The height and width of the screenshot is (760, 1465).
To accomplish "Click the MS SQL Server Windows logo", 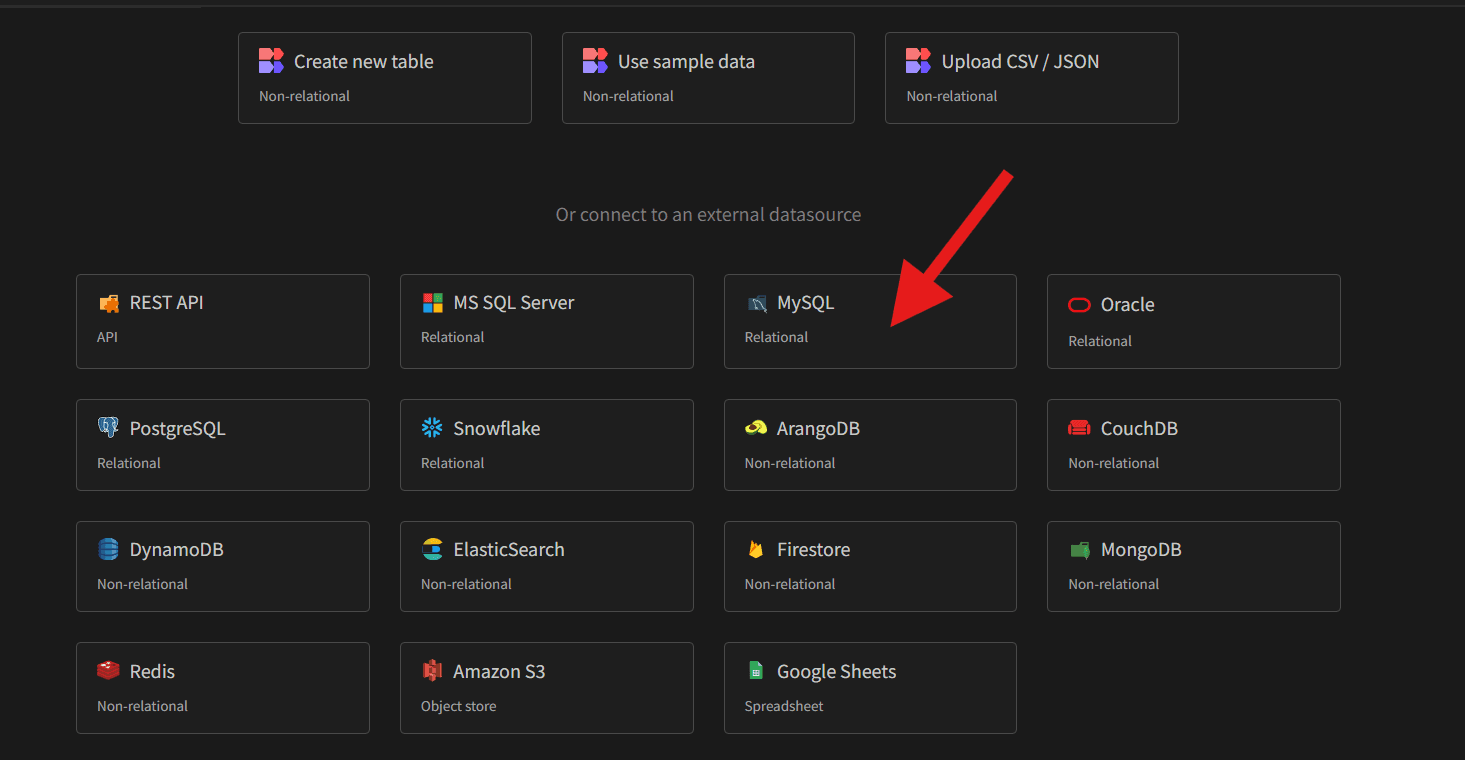I will (432, 303).
